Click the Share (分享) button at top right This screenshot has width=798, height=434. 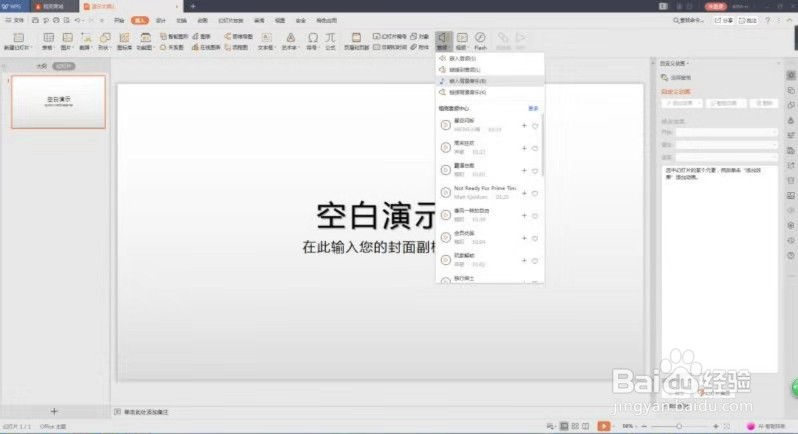pos(724,20)
